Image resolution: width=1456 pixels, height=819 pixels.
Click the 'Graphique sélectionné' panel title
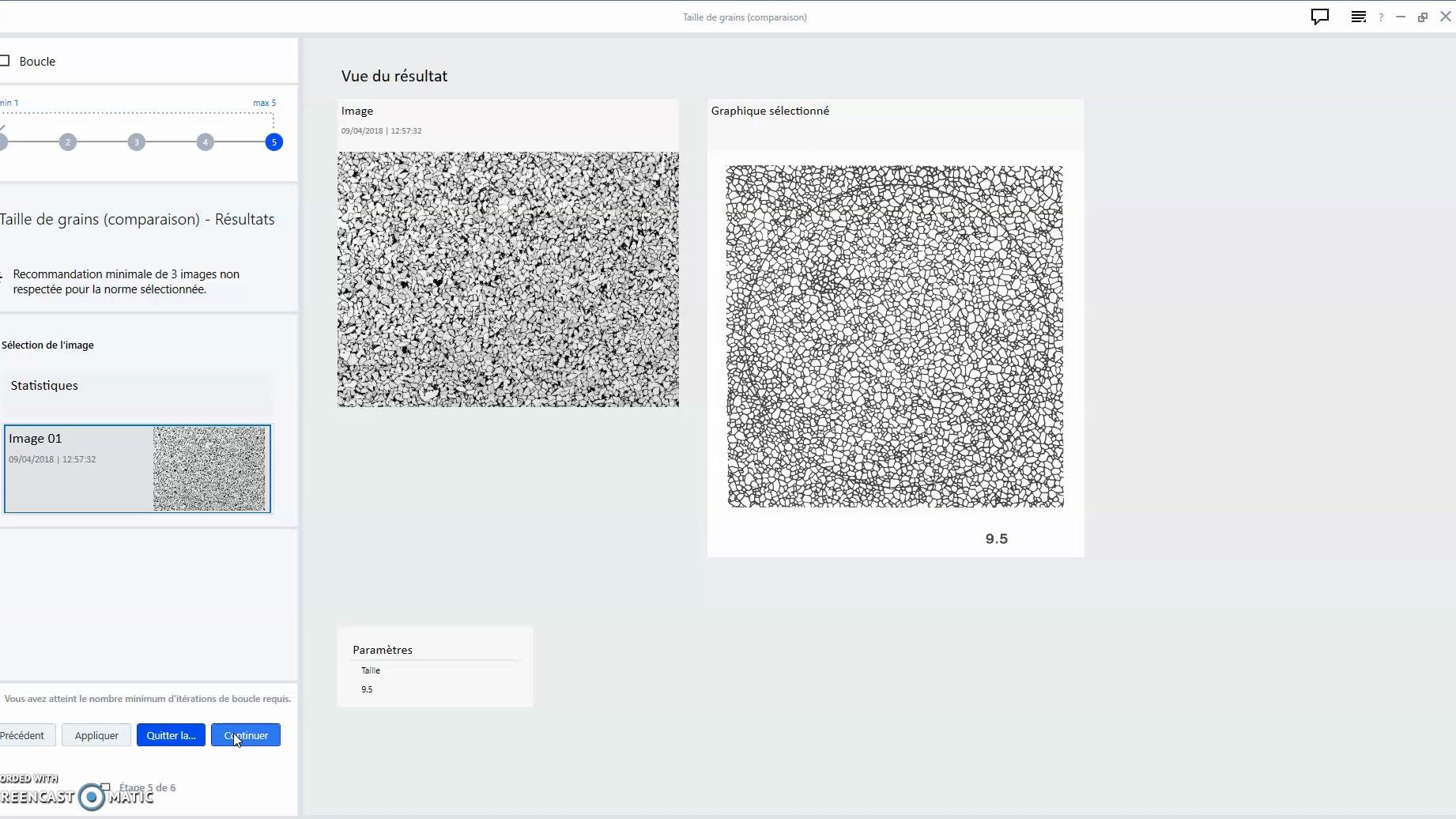[x=770, y=111]
